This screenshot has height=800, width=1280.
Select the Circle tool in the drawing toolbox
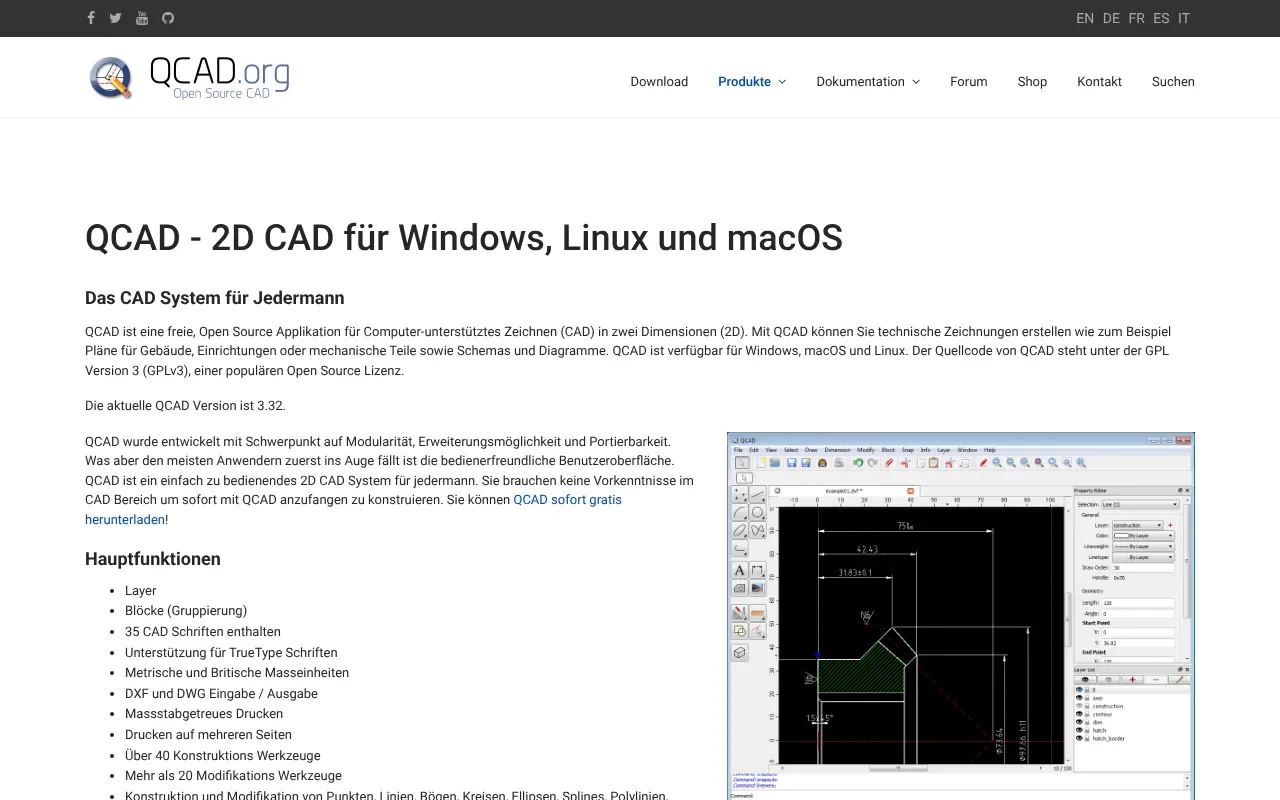(x=757, y=511)
